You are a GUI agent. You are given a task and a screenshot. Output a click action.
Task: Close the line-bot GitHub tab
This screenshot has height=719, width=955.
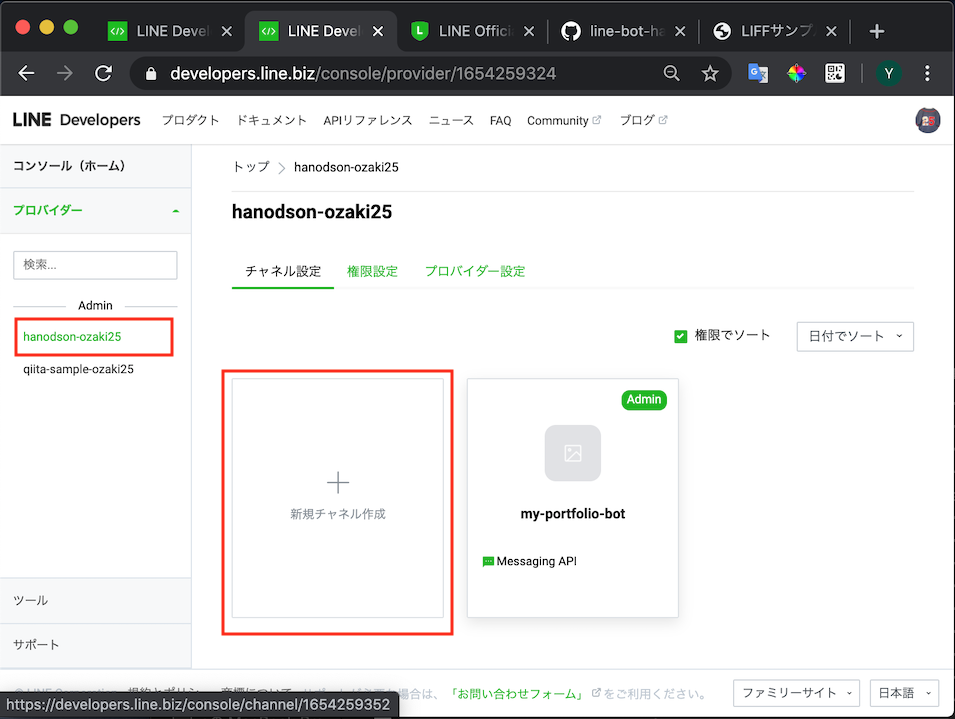(680, 31)
